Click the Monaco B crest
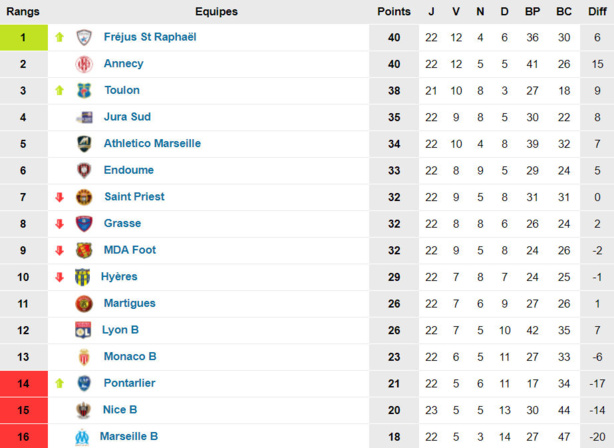This screenshot has height=448, width=614. 84,357
